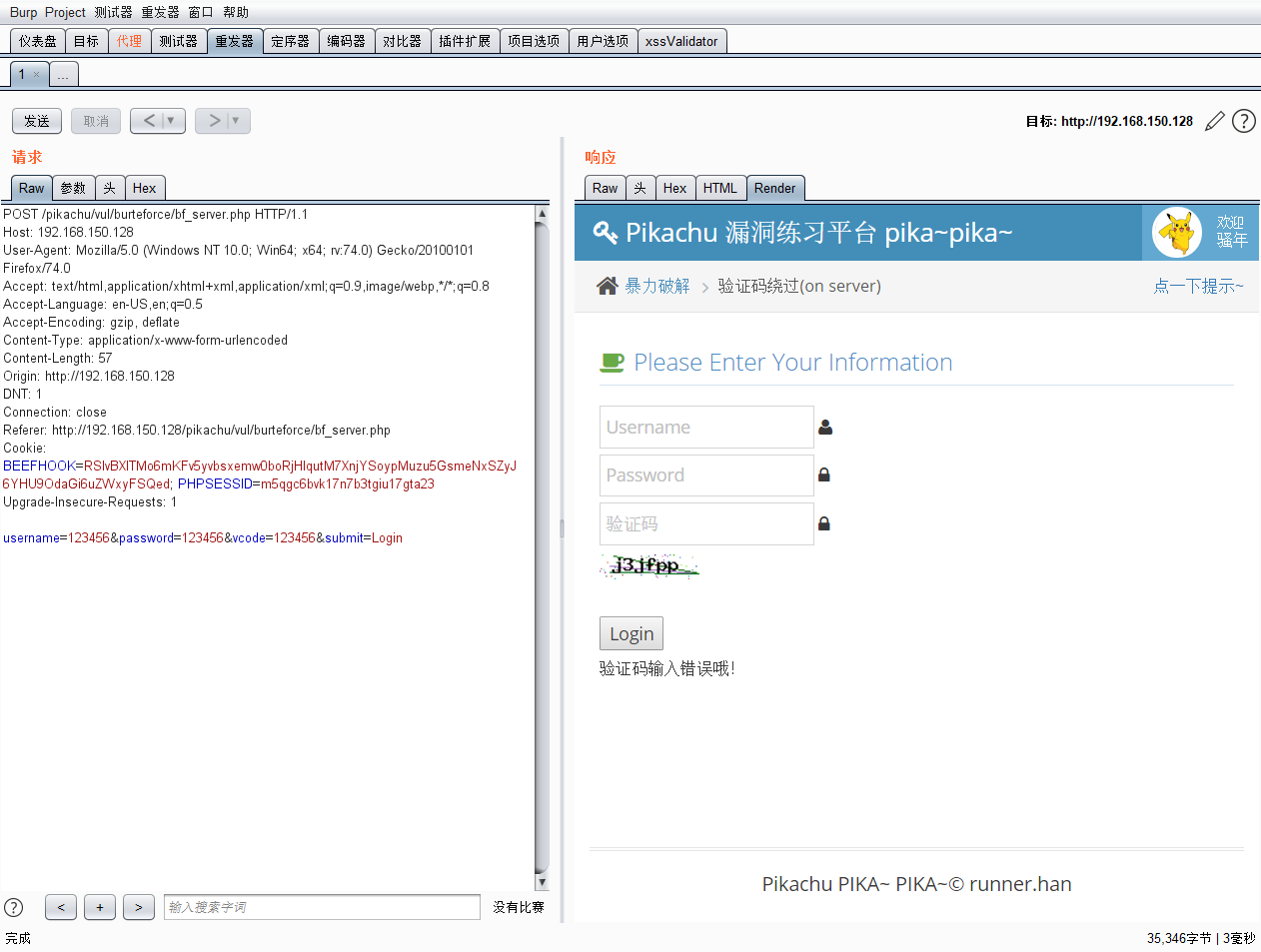Click the Login button
Viewport: 1261px width, 952px height.
(631, 633)
